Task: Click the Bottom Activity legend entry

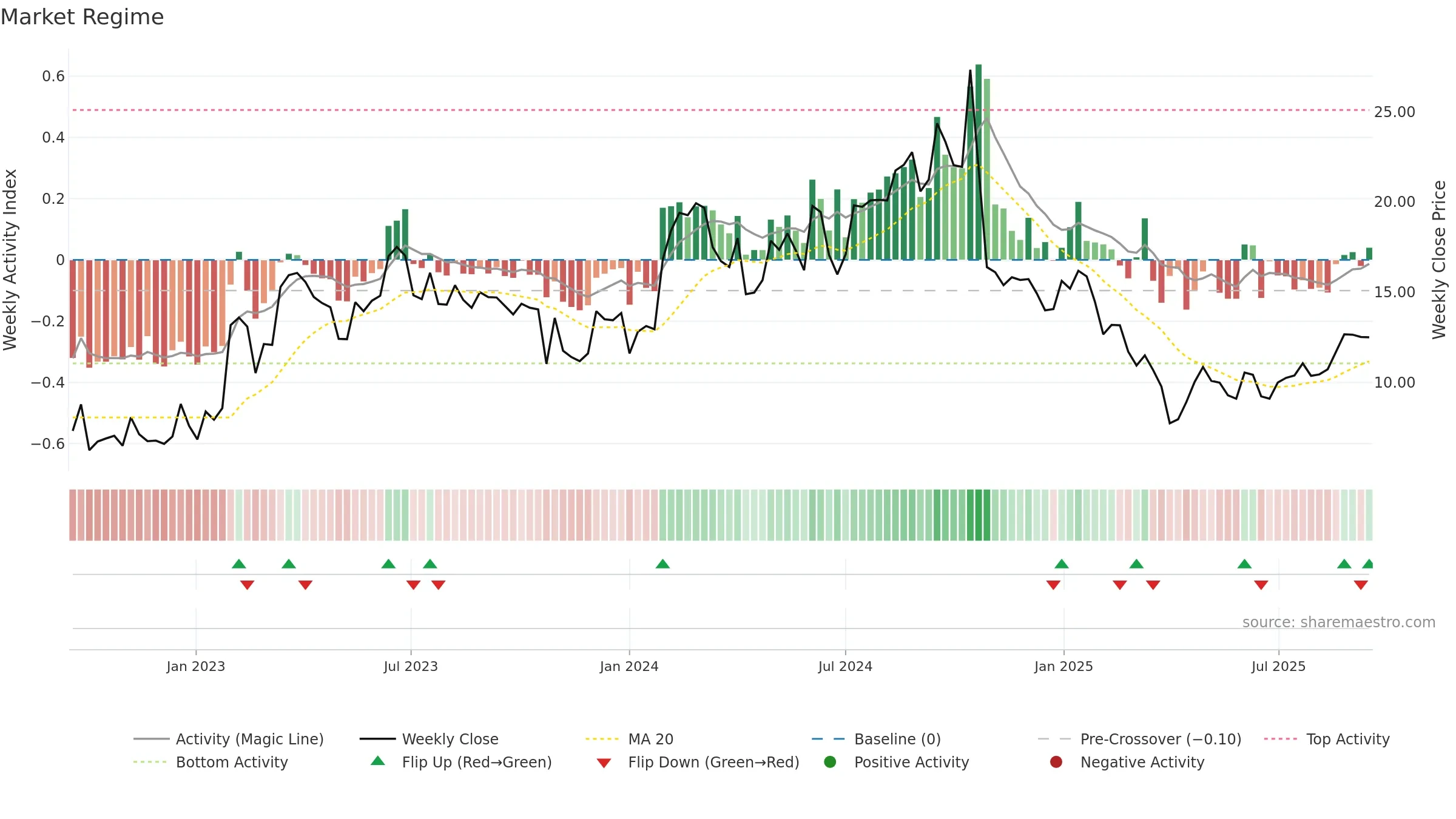Action: [211, 762]
